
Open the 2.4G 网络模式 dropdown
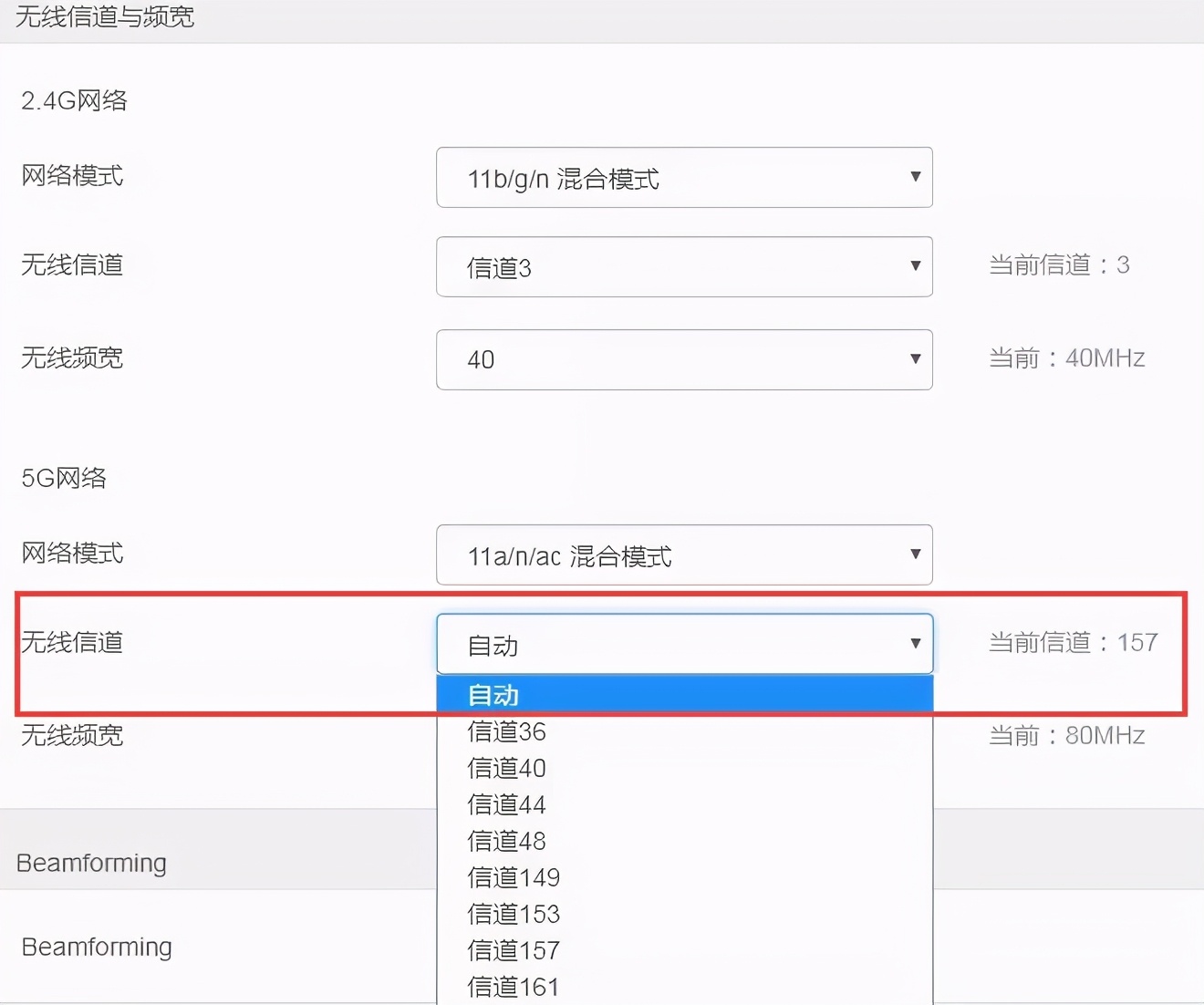(684, 178)
